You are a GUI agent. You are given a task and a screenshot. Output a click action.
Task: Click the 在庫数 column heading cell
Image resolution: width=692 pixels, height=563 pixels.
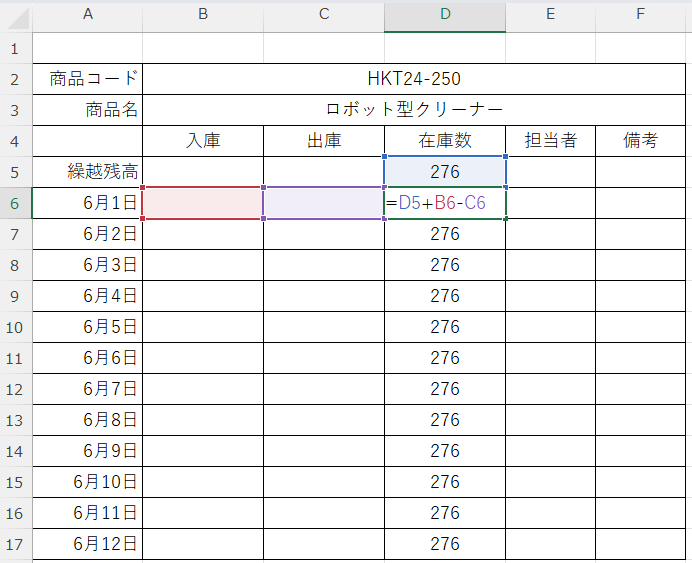445,141
